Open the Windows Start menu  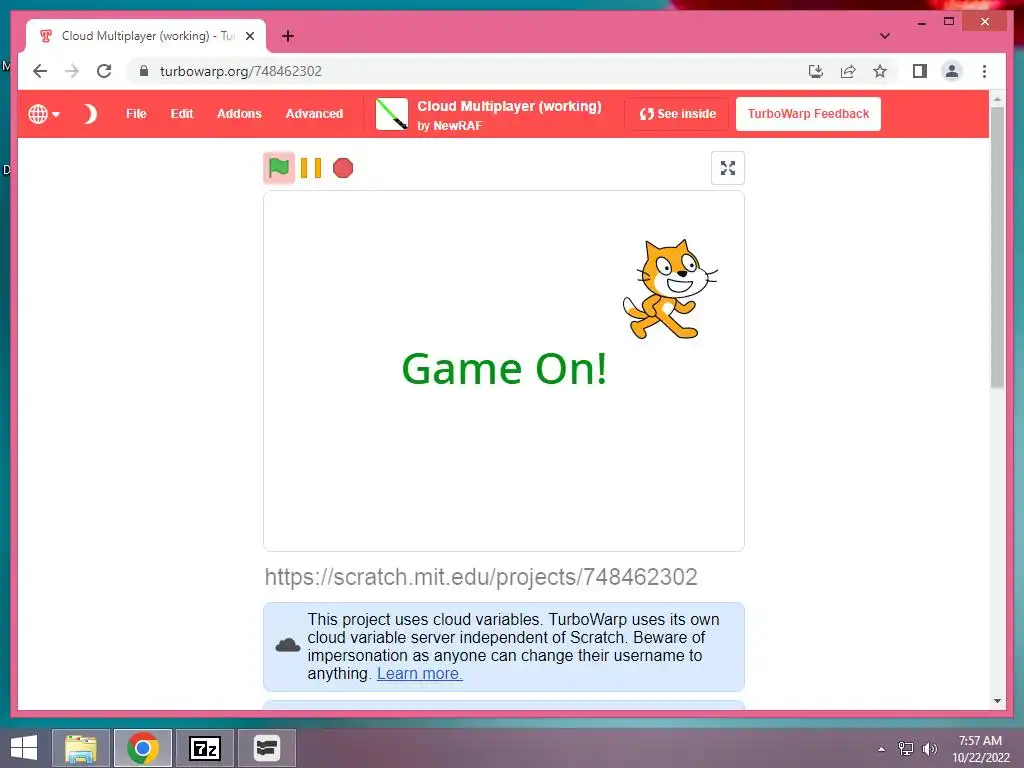(x=24, y=748)
